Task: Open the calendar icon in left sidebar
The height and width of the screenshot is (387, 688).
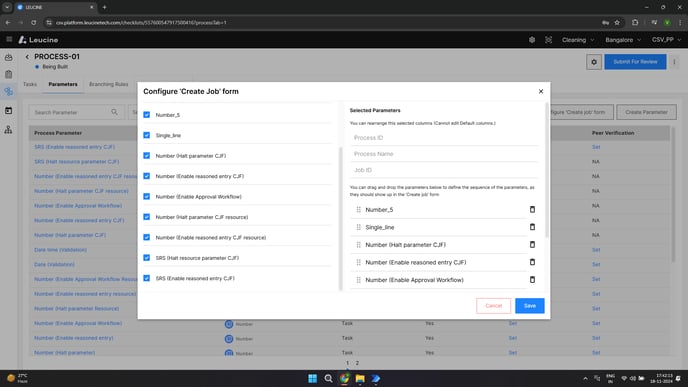Action: point(8,111)
